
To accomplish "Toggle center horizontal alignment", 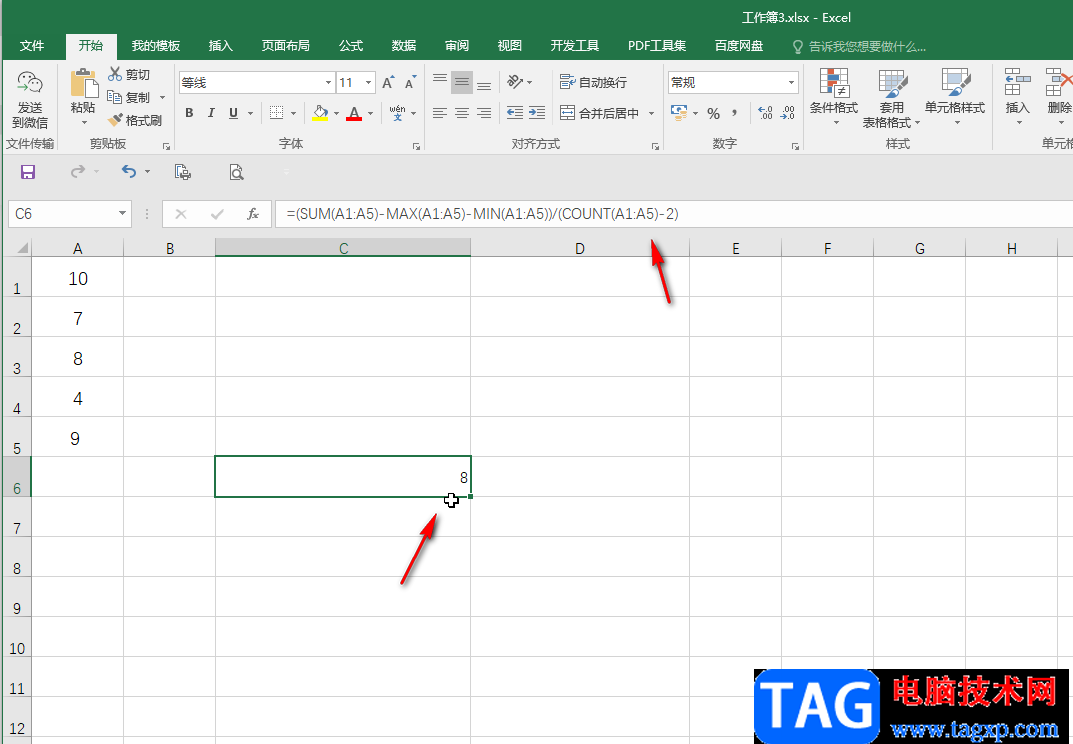I will pyautogui.click(x=462, y=113).
